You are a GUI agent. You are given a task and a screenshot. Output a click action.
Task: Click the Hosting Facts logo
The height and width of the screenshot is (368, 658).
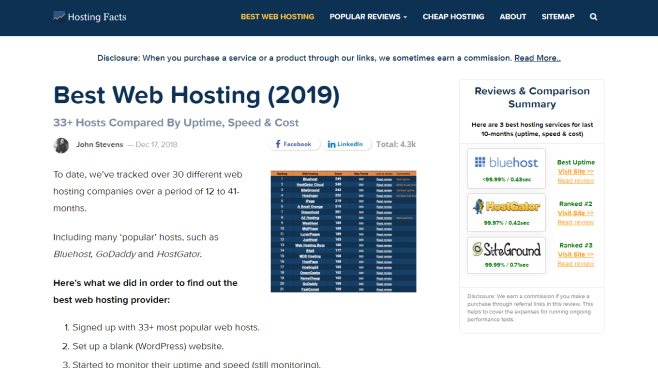(90, 17)
